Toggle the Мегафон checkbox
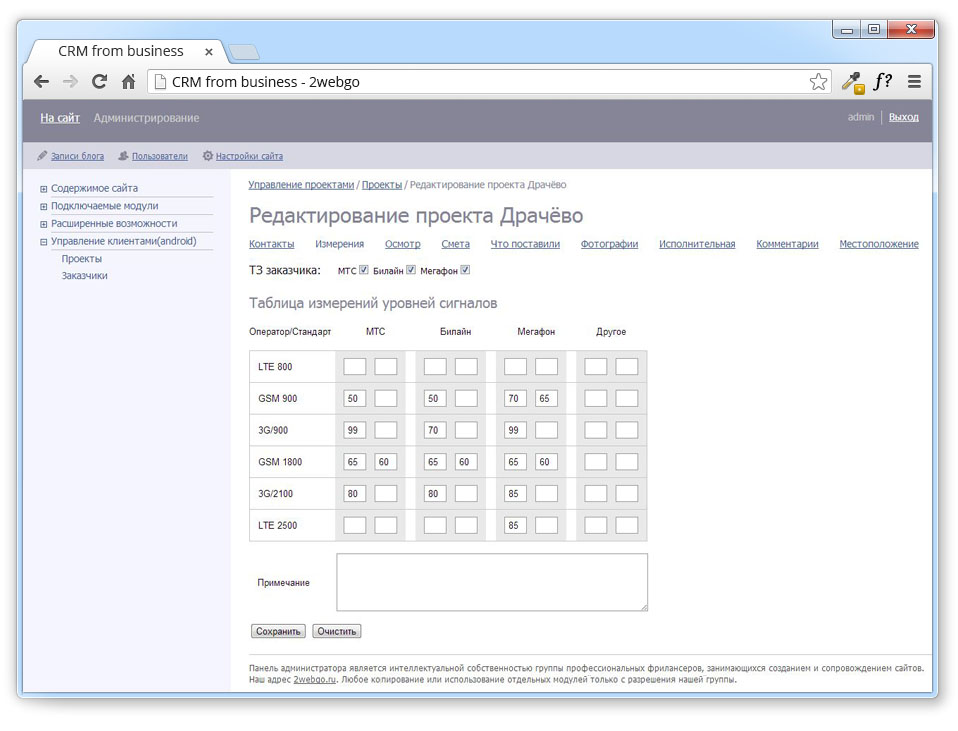This screenshot has height=731, width=958. (x=465, y=270)
